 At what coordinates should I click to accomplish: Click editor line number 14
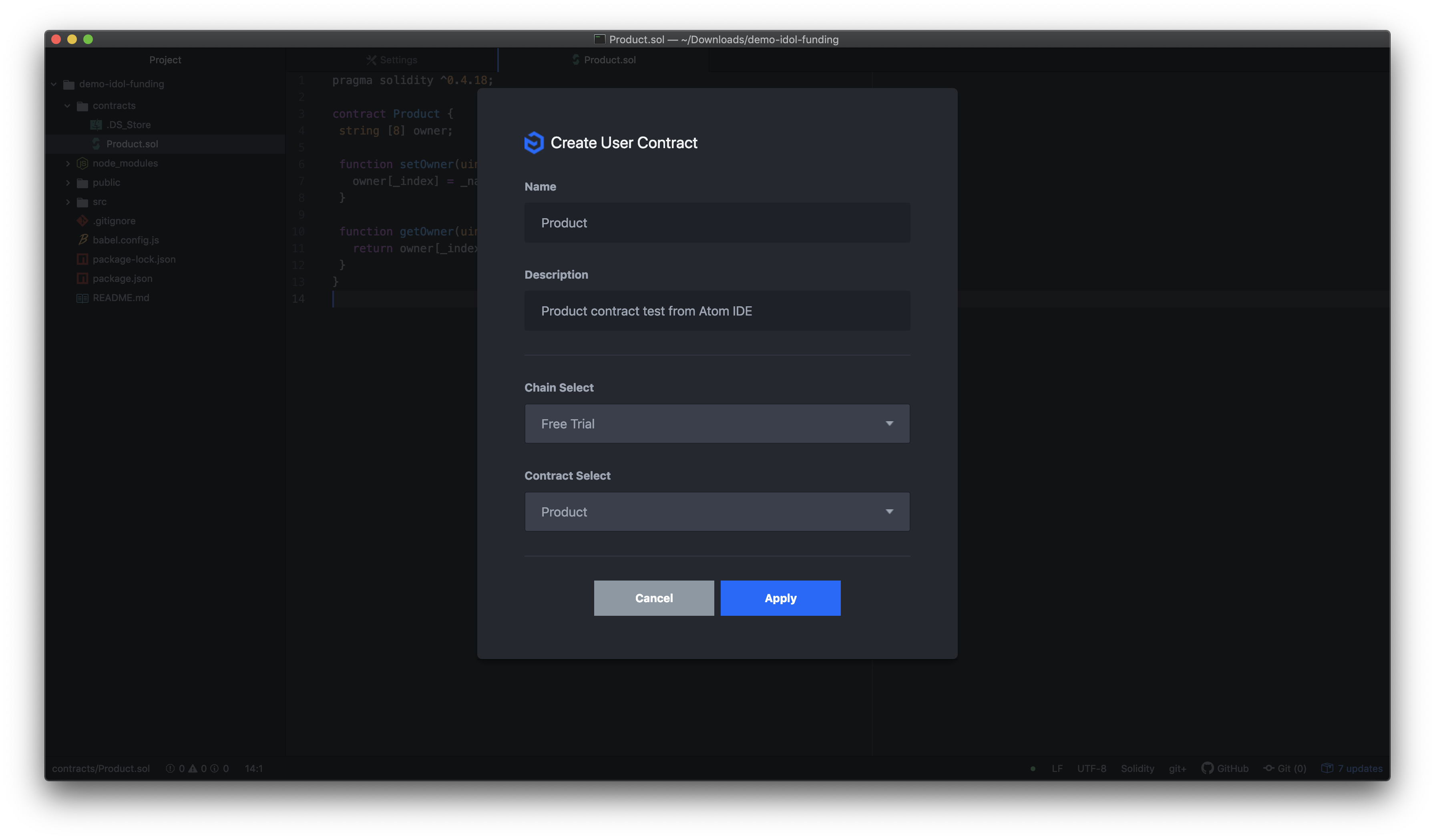coord(298,299)
